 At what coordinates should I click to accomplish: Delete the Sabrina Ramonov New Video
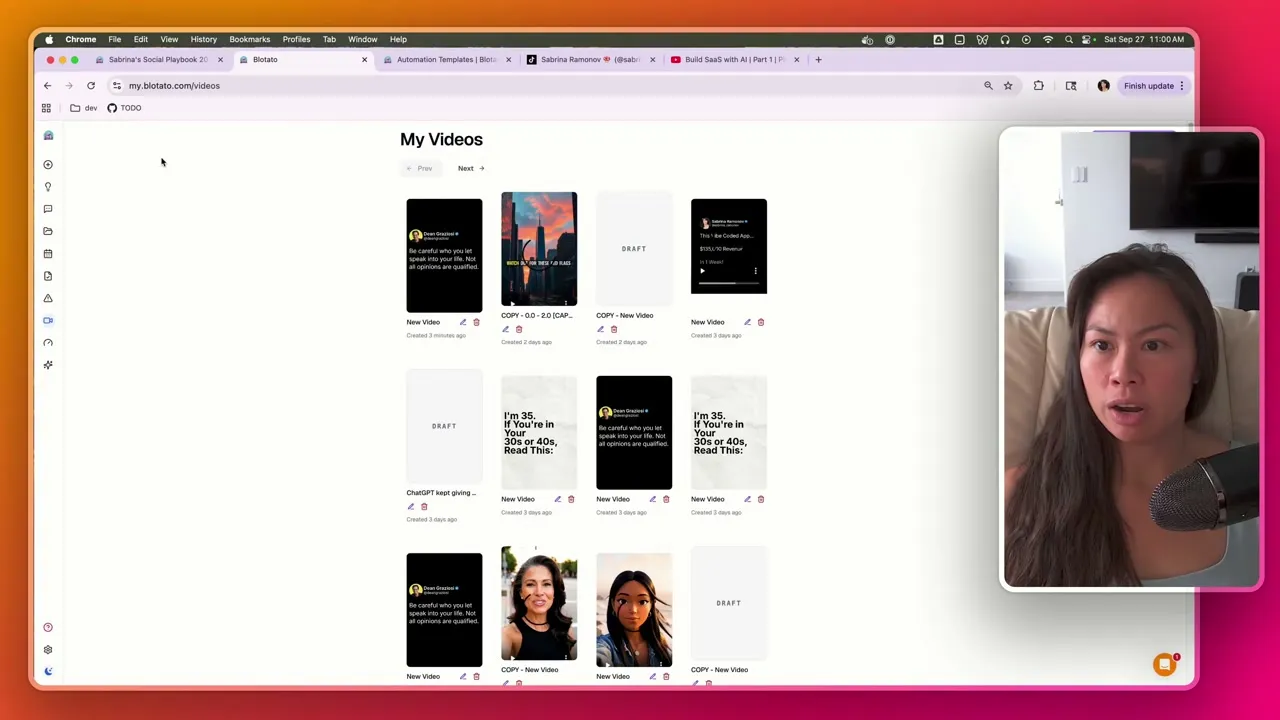click(761, 322)
